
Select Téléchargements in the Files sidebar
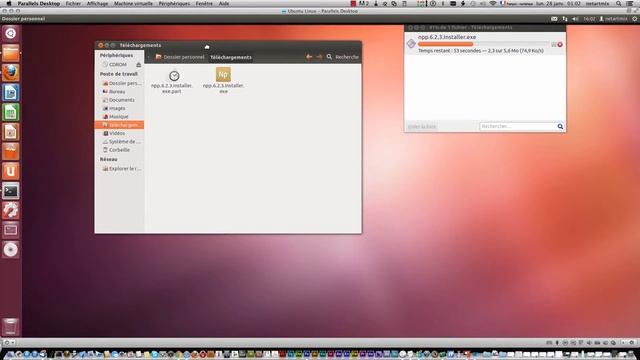(120, 125)
